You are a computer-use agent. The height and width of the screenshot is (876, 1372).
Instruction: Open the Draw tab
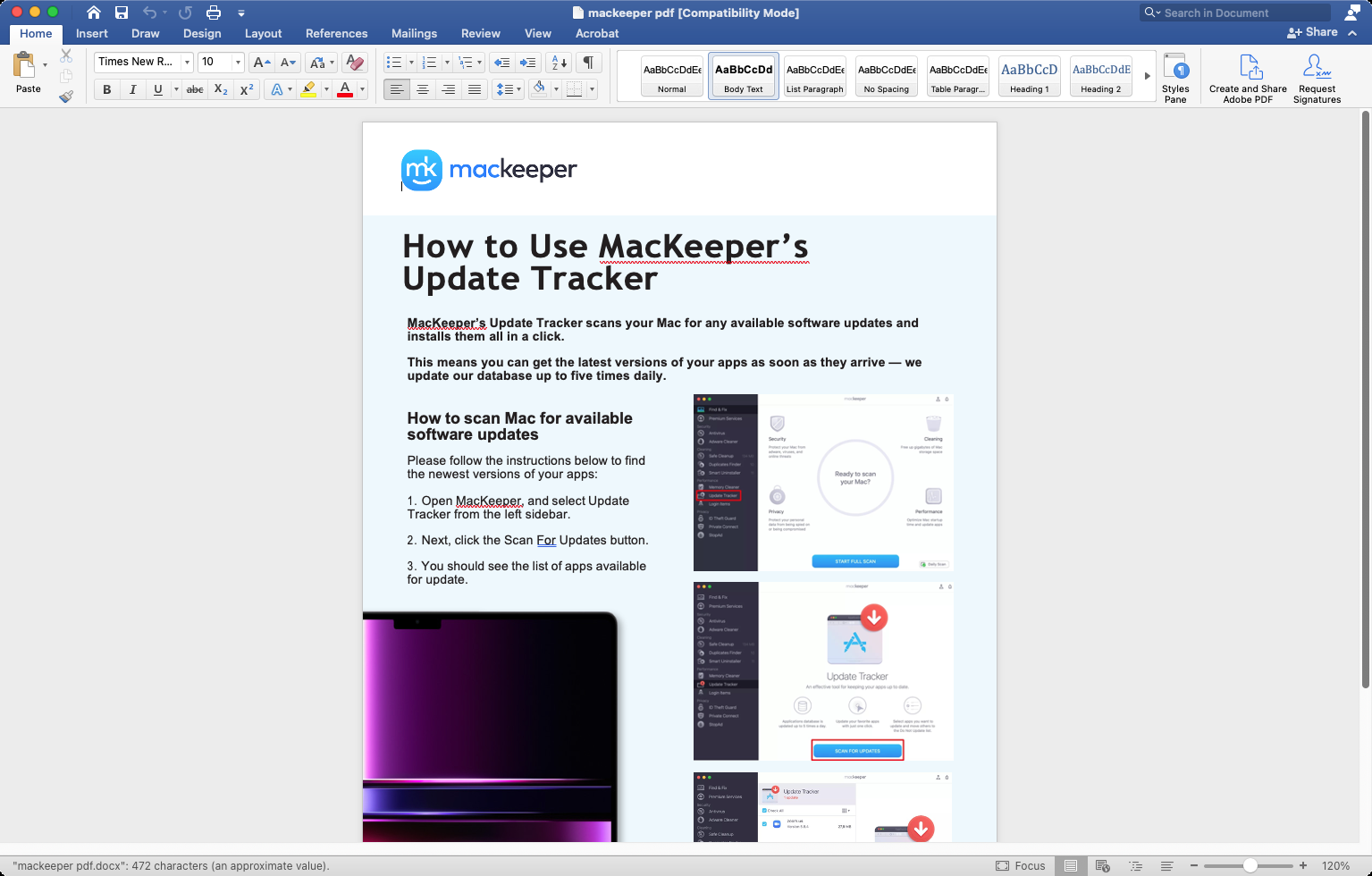[x=145, y=33]
